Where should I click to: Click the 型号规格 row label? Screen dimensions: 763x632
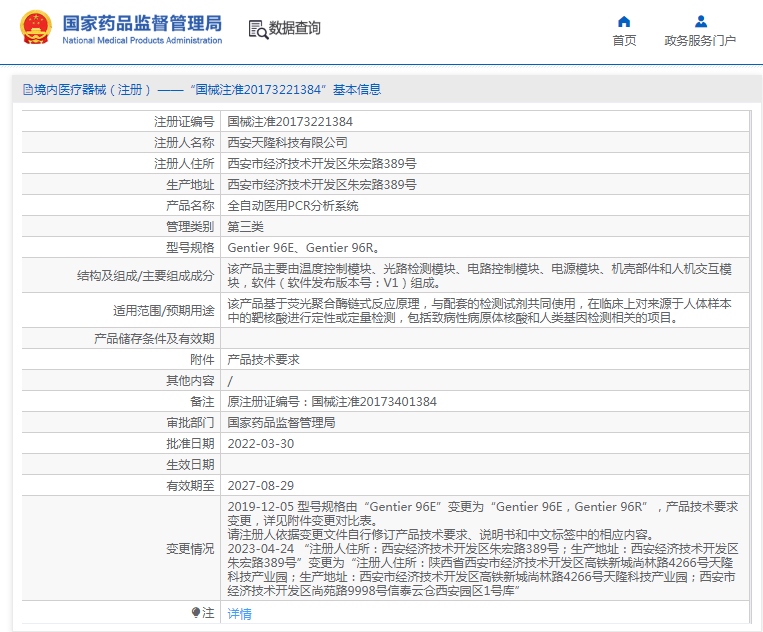(x=190, y=248)
